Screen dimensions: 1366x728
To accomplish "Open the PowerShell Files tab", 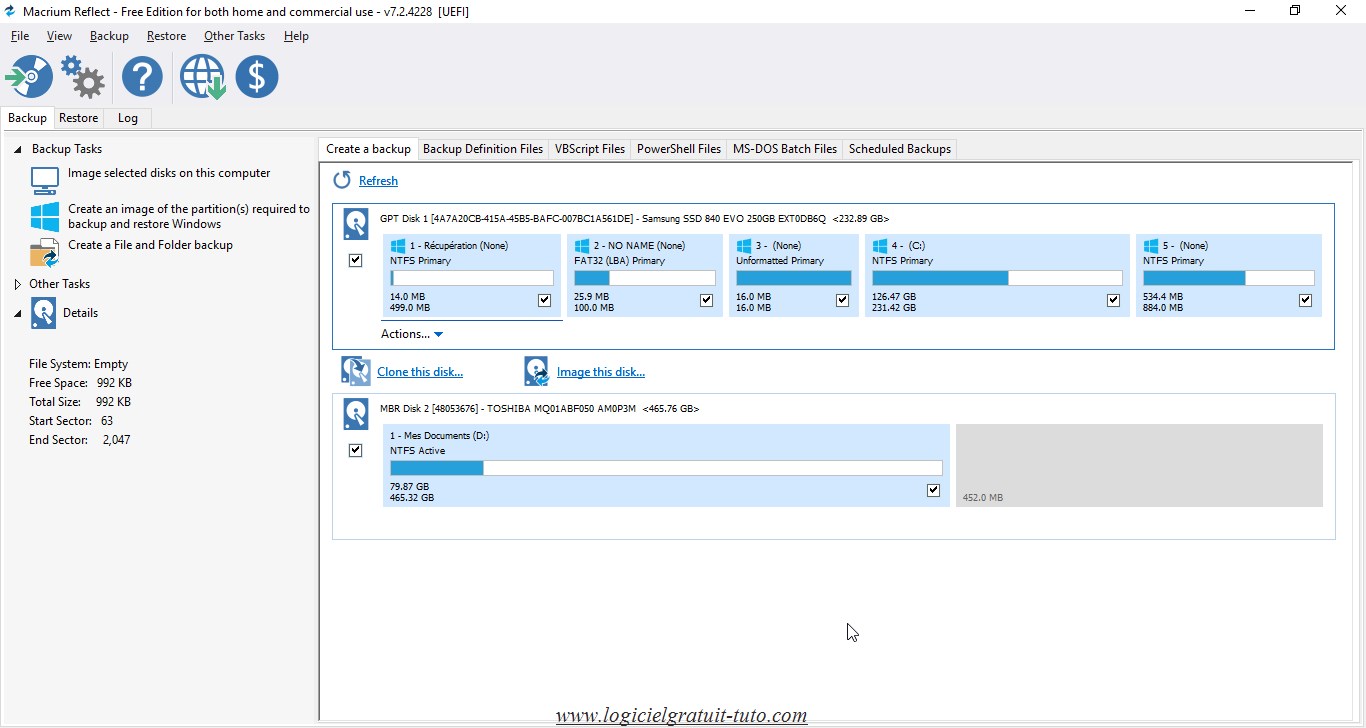I will pos(679,149).
